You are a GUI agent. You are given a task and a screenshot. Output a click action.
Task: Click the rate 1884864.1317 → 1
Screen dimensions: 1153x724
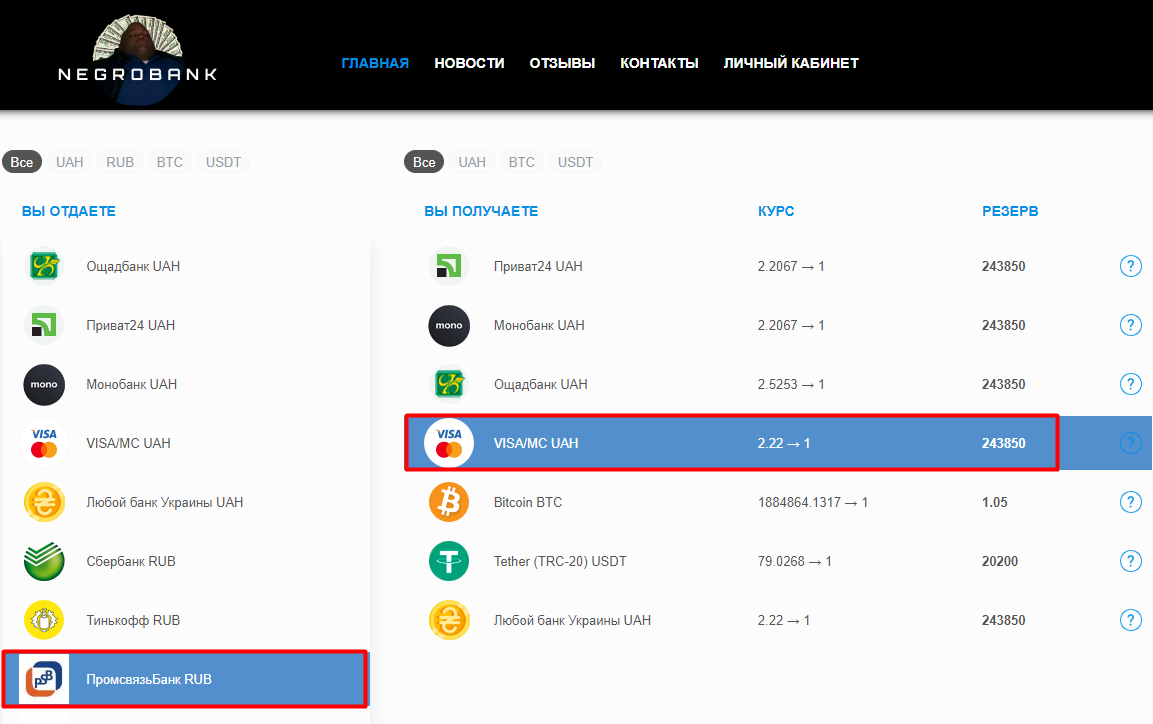(x=813, y=502)
